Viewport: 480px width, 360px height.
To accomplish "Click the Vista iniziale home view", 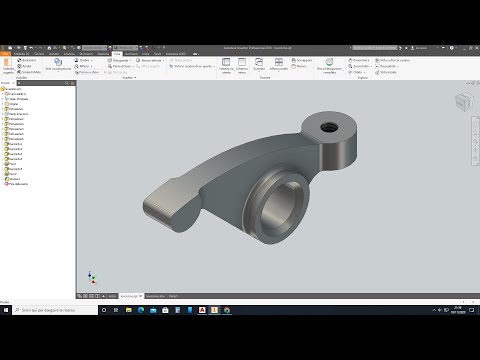I will [x=386, y=72].
